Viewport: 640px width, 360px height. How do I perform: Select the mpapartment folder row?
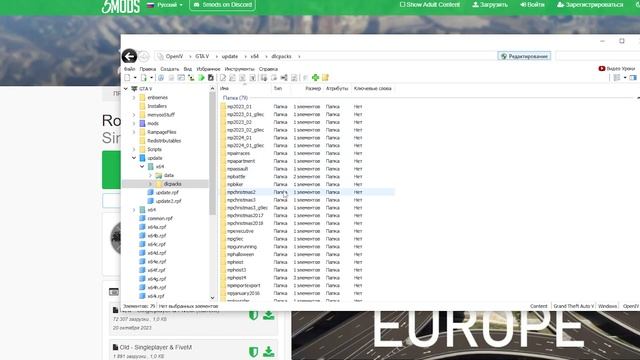[307, 161]
